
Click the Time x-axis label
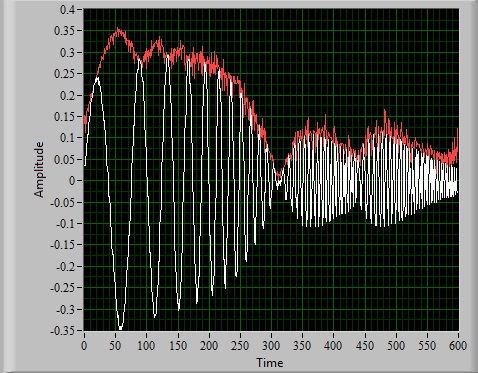pos(269,362)
